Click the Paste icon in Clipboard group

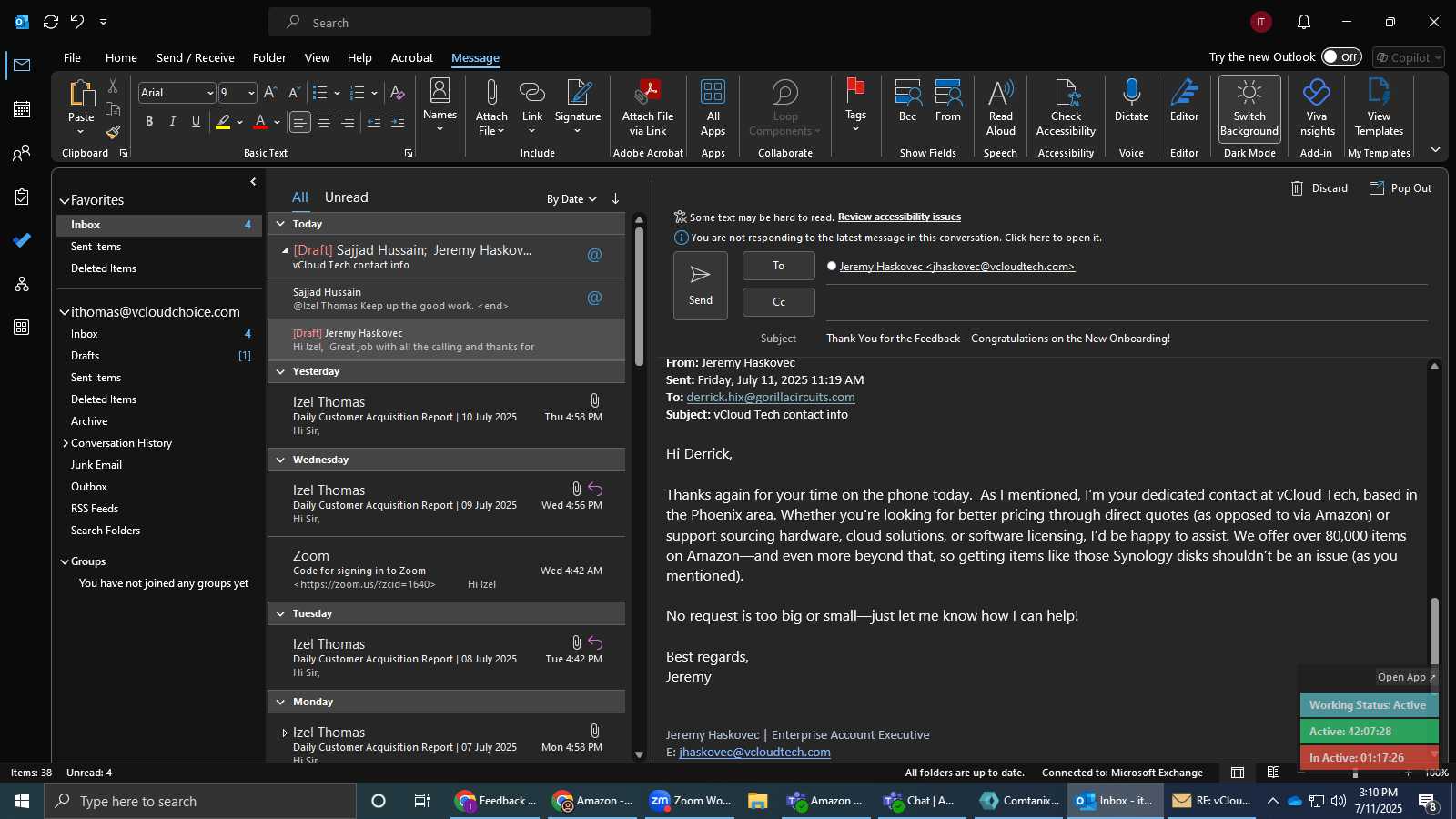pos(81,93)
